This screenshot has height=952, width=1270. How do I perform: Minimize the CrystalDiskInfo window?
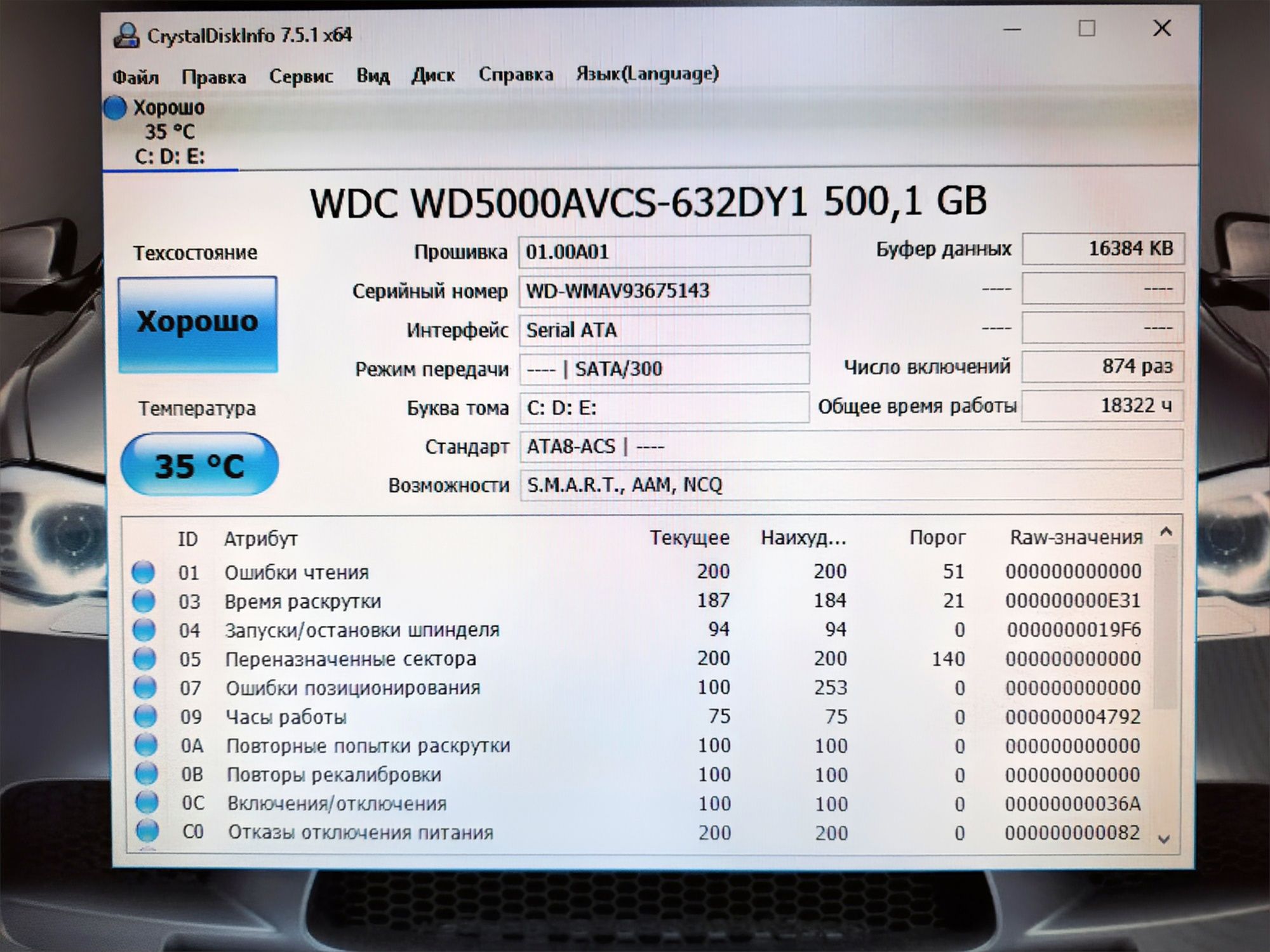click(x=1012, y=29)
